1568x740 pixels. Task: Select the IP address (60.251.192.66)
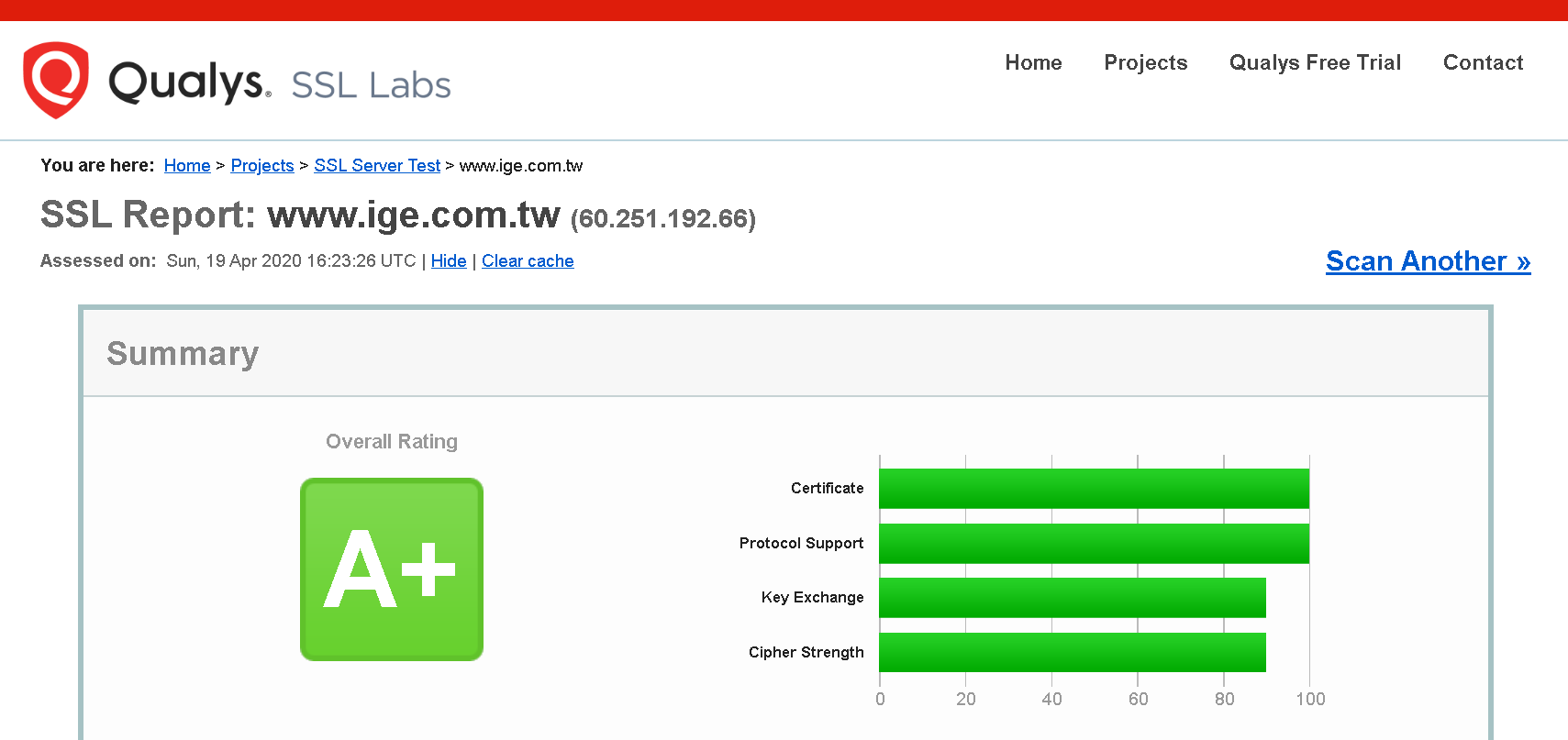(663, 219)
